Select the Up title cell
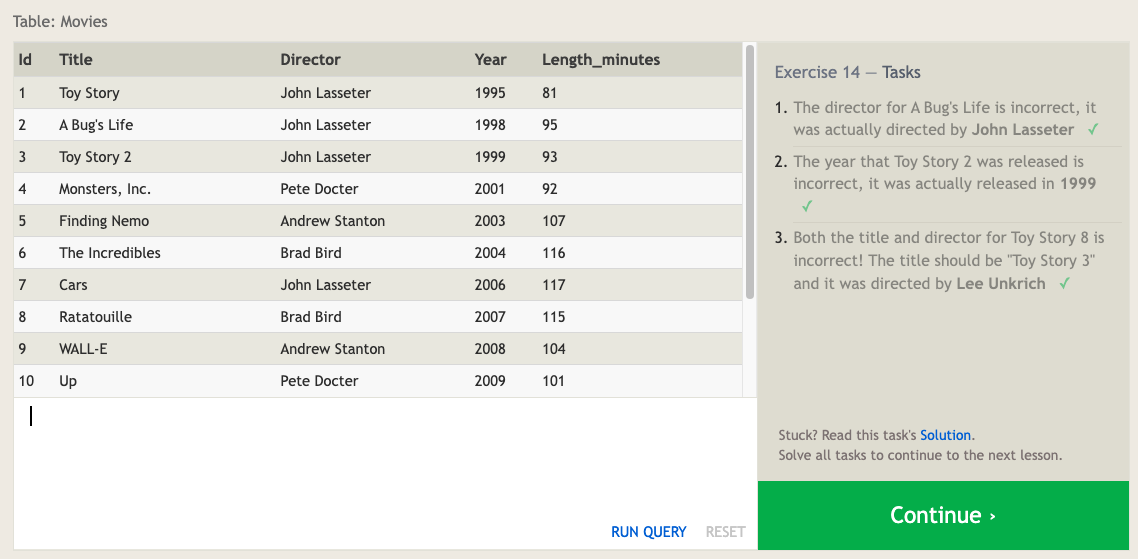This screenshot has height=559, width=1138. 67,380
